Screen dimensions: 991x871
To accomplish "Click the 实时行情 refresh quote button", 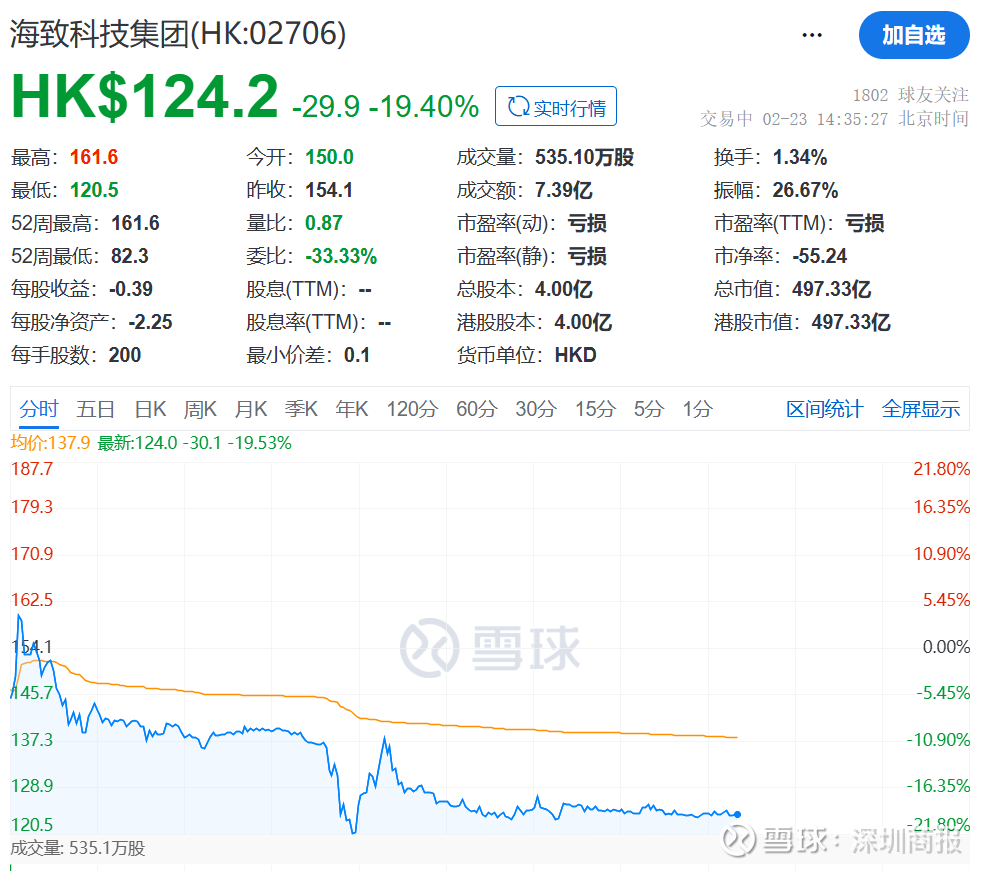I will pos(556,106).
